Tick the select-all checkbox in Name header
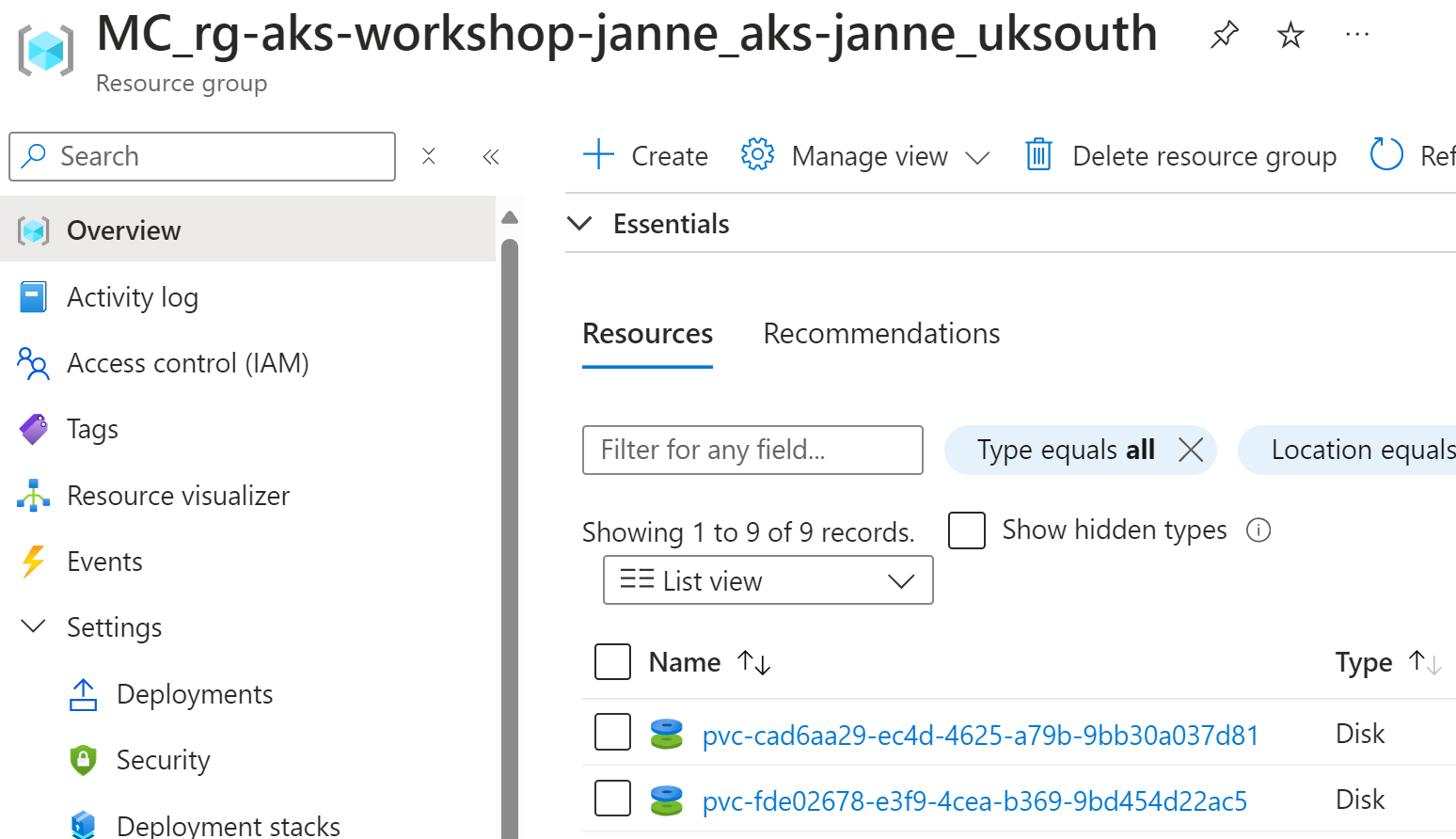Image resolution: width=1456 pixels, height=839 pixels. point(612,661)
